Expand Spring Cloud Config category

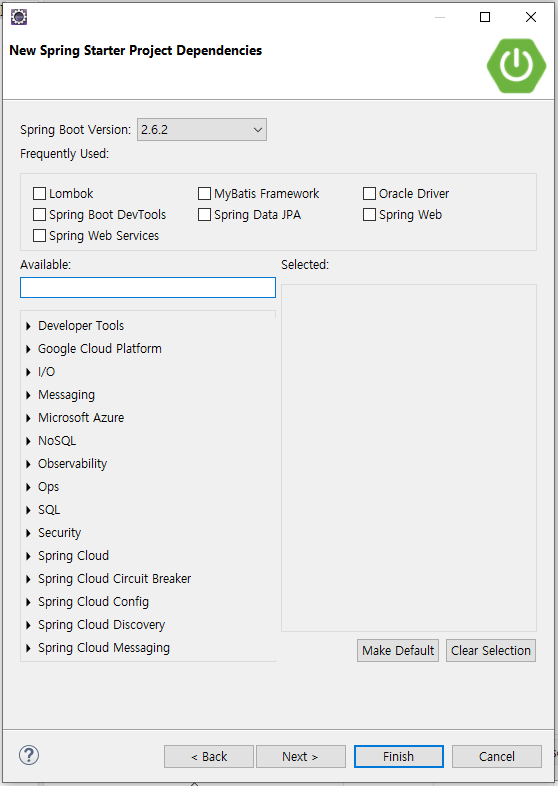(29, 603)
